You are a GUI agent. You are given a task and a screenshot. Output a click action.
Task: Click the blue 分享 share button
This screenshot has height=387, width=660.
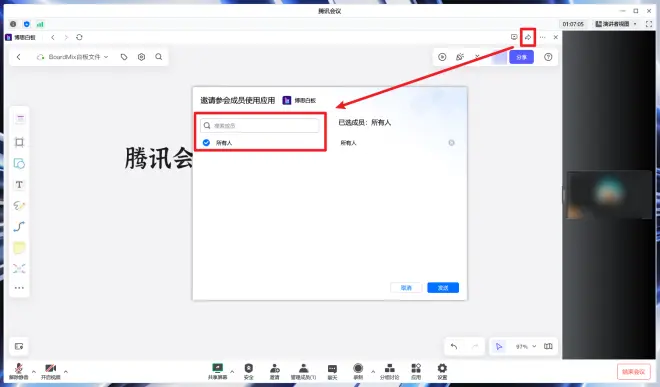[522, 57]
